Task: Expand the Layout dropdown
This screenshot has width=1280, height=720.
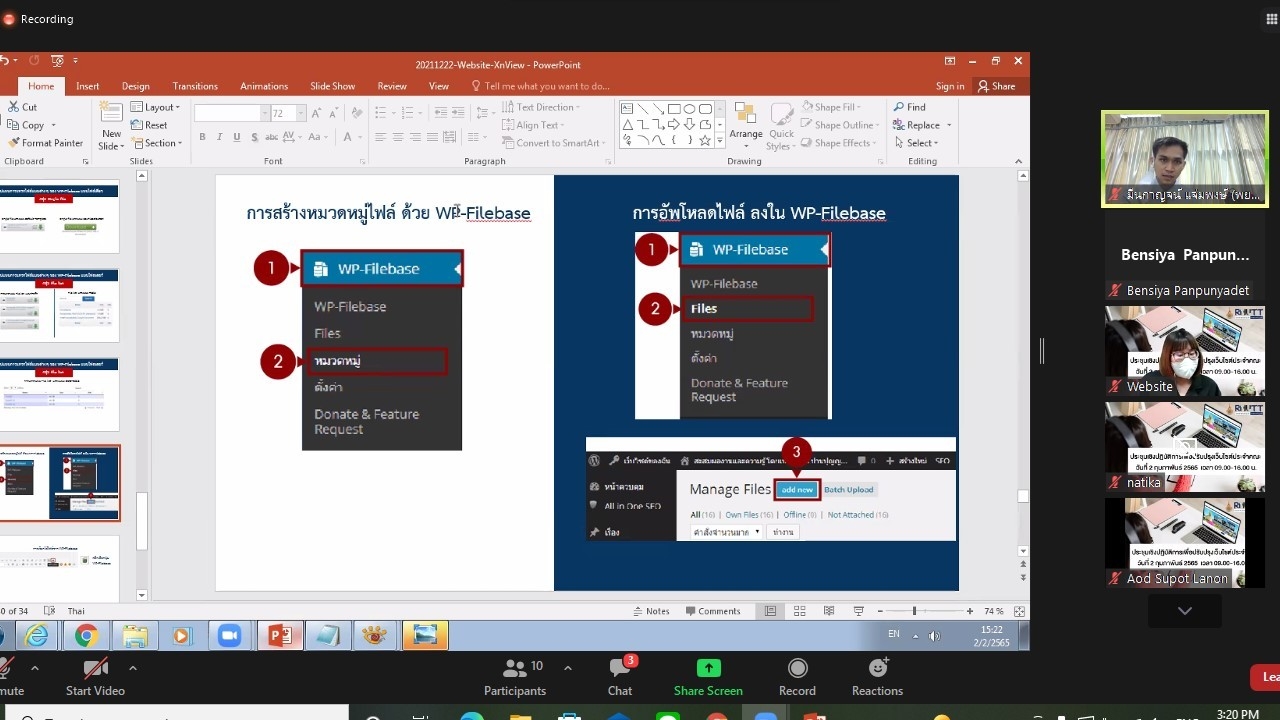Action: pos(155,107)
